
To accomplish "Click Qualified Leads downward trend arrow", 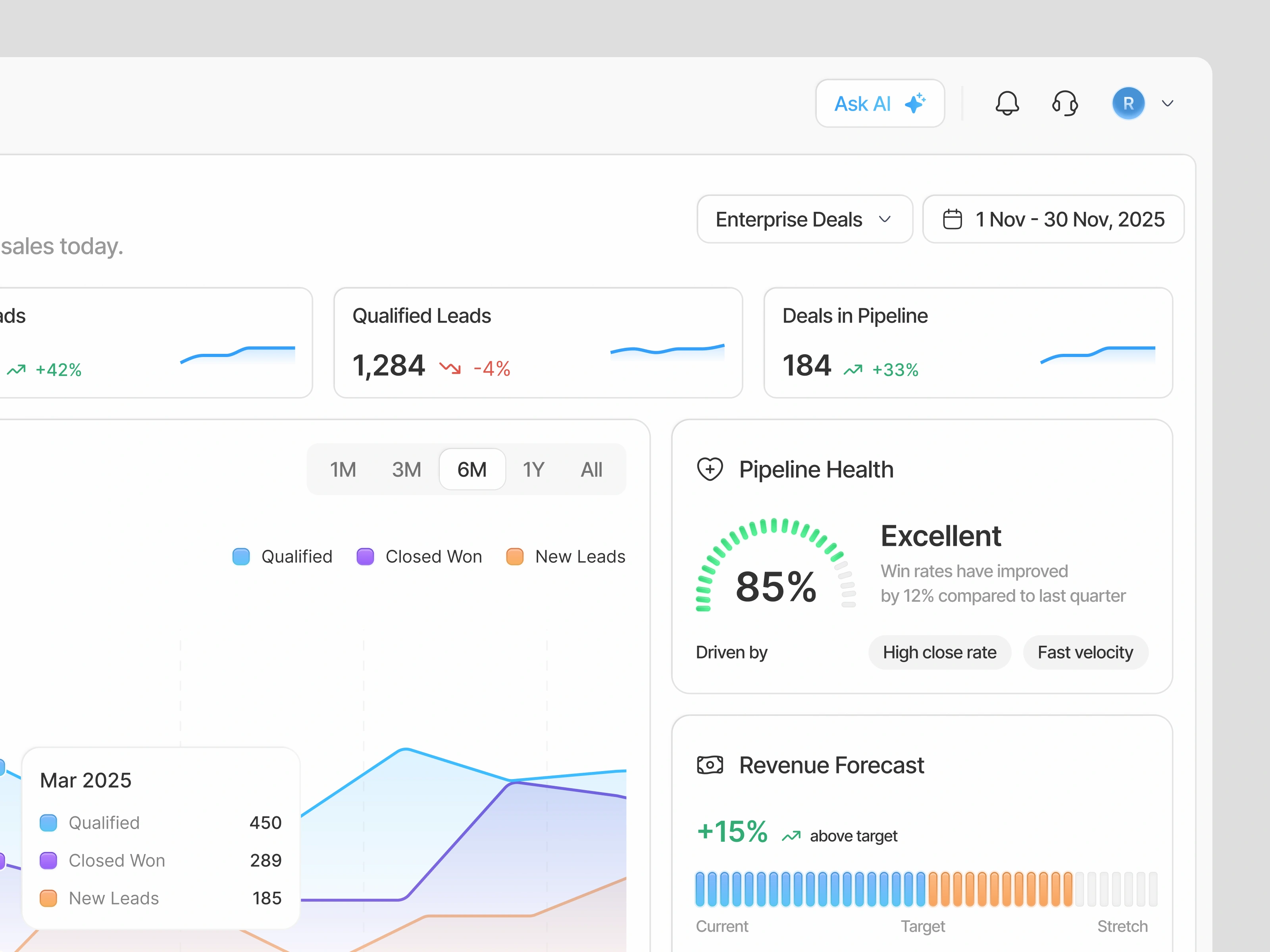I will (450, 368).
